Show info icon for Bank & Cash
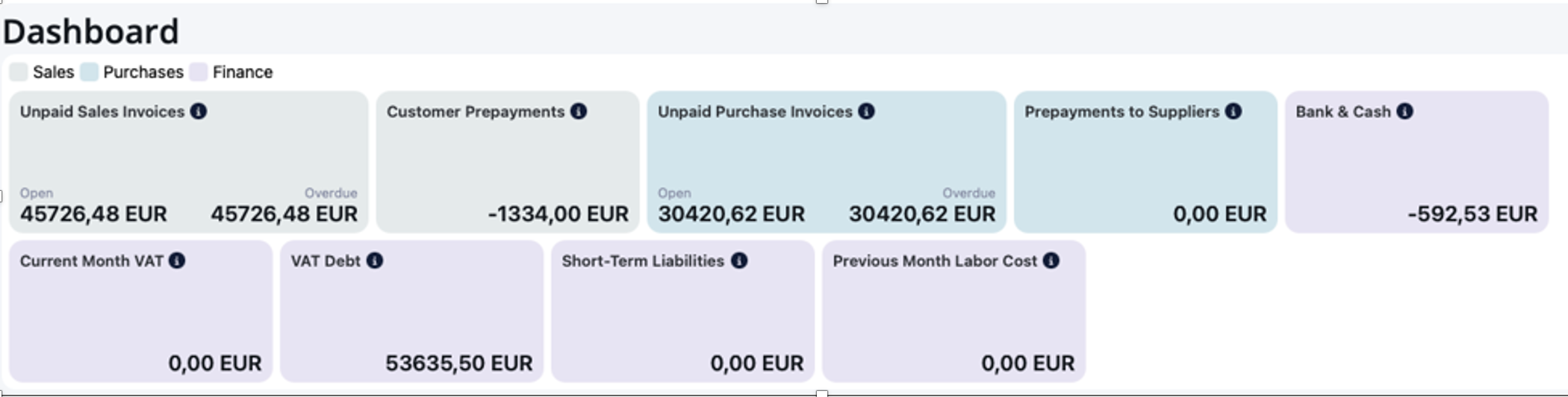The height and width of the screenshot is (397, 1568). coord(1404,111)
